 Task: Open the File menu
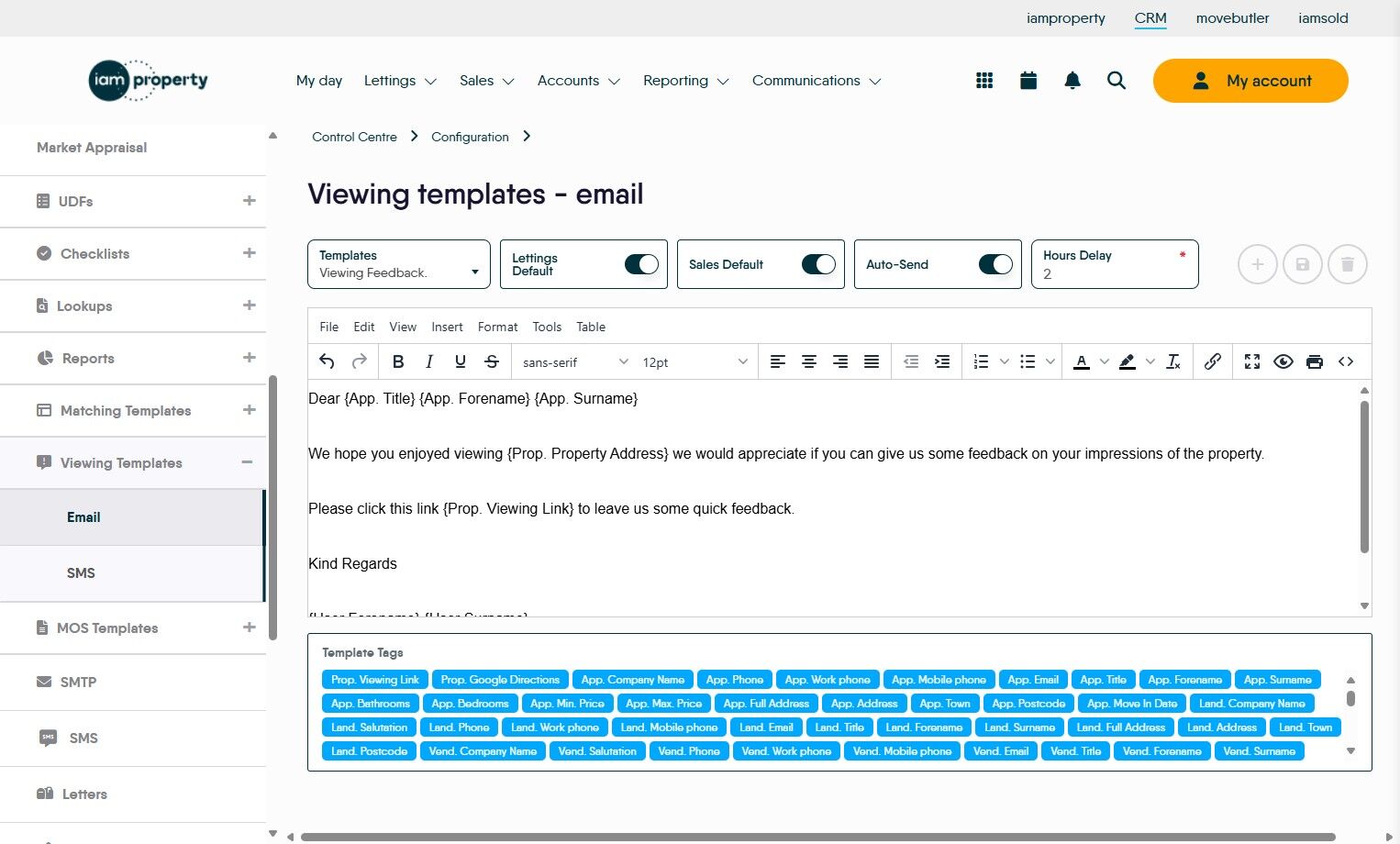(328, 327)
